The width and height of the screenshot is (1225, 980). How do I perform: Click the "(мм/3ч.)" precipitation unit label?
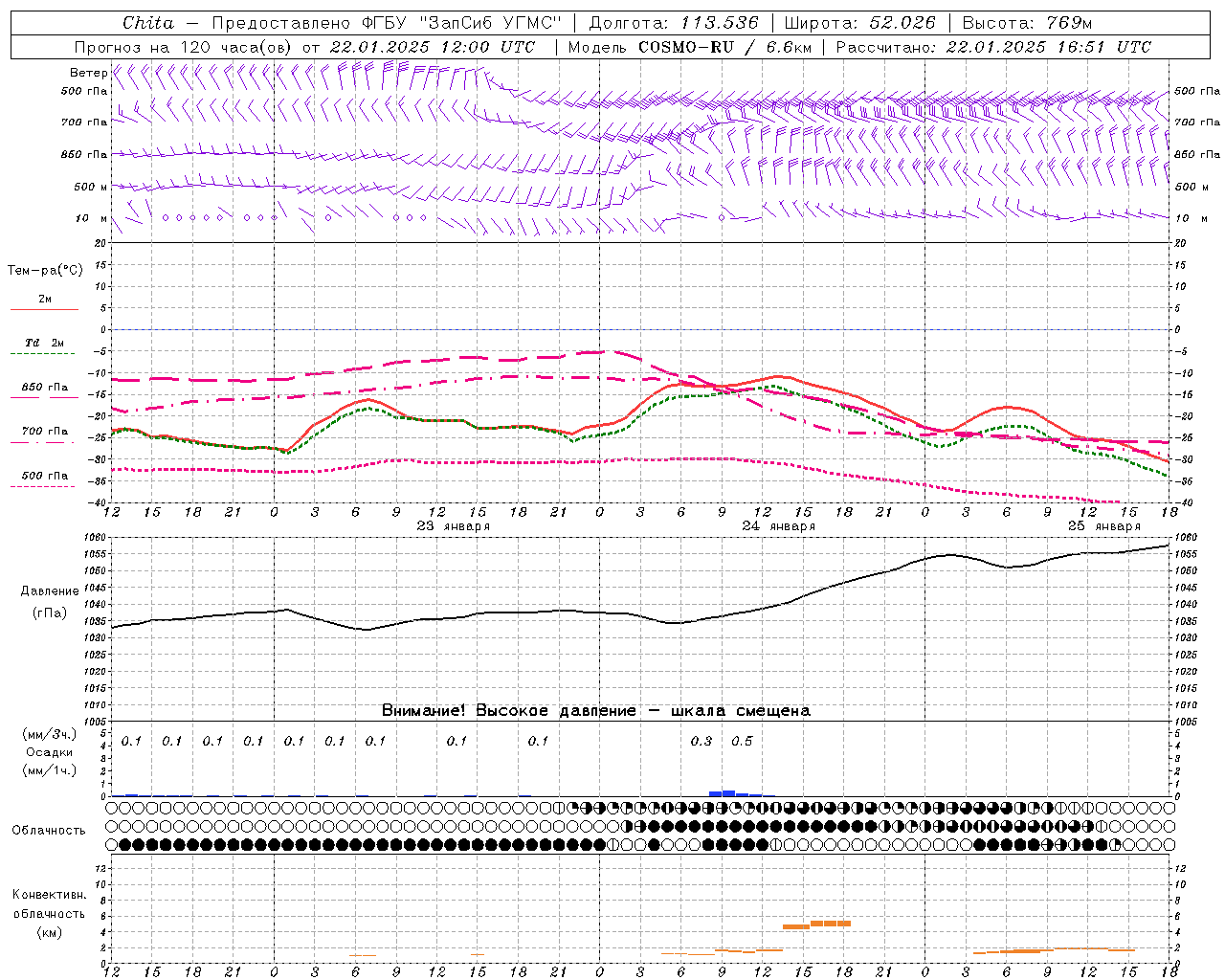tap(50, 734)
